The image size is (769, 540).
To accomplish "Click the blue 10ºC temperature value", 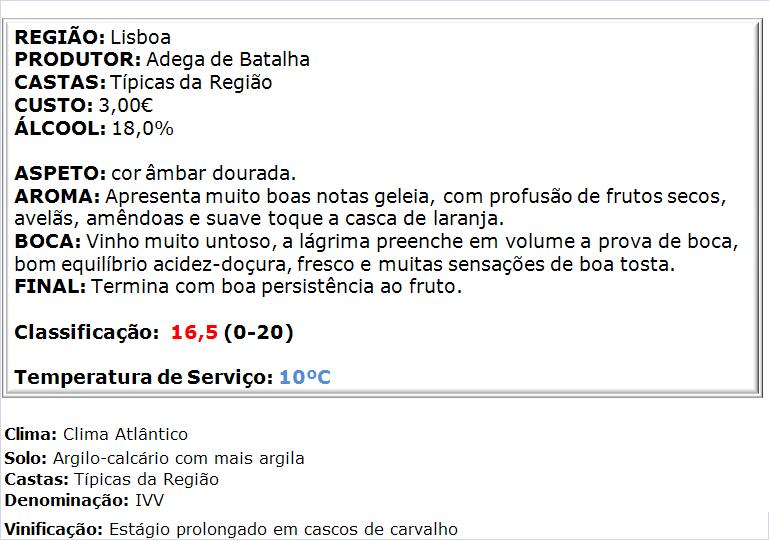I will [x=305, y=377].
